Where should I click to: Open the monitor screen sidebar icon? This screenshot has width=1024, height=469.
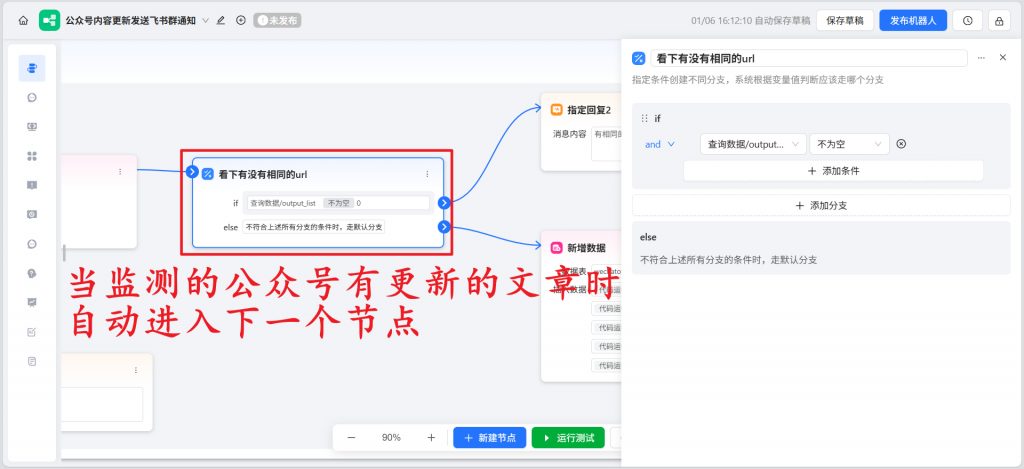click(32, 127)
